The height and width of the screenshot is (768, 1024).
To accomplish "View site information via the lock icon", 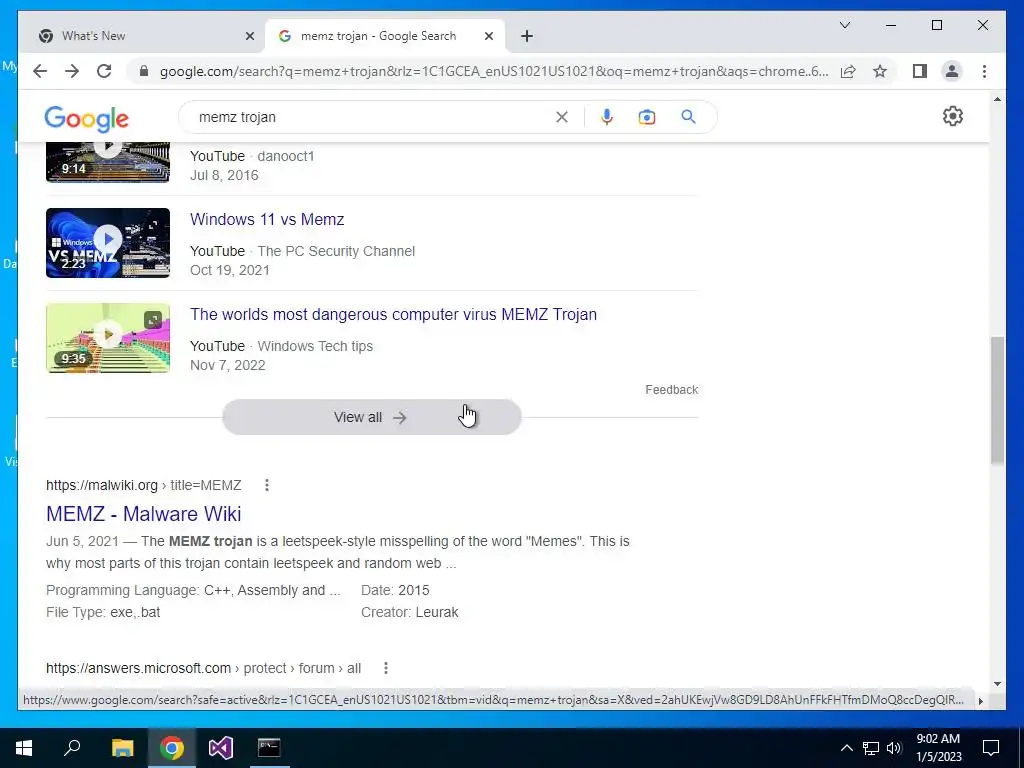I will [x=144, y=71].
